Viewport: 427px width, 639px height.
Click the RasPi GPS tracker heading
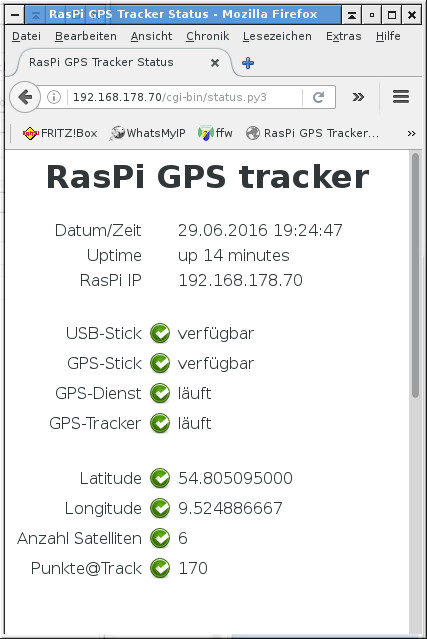tap(208, 177)
